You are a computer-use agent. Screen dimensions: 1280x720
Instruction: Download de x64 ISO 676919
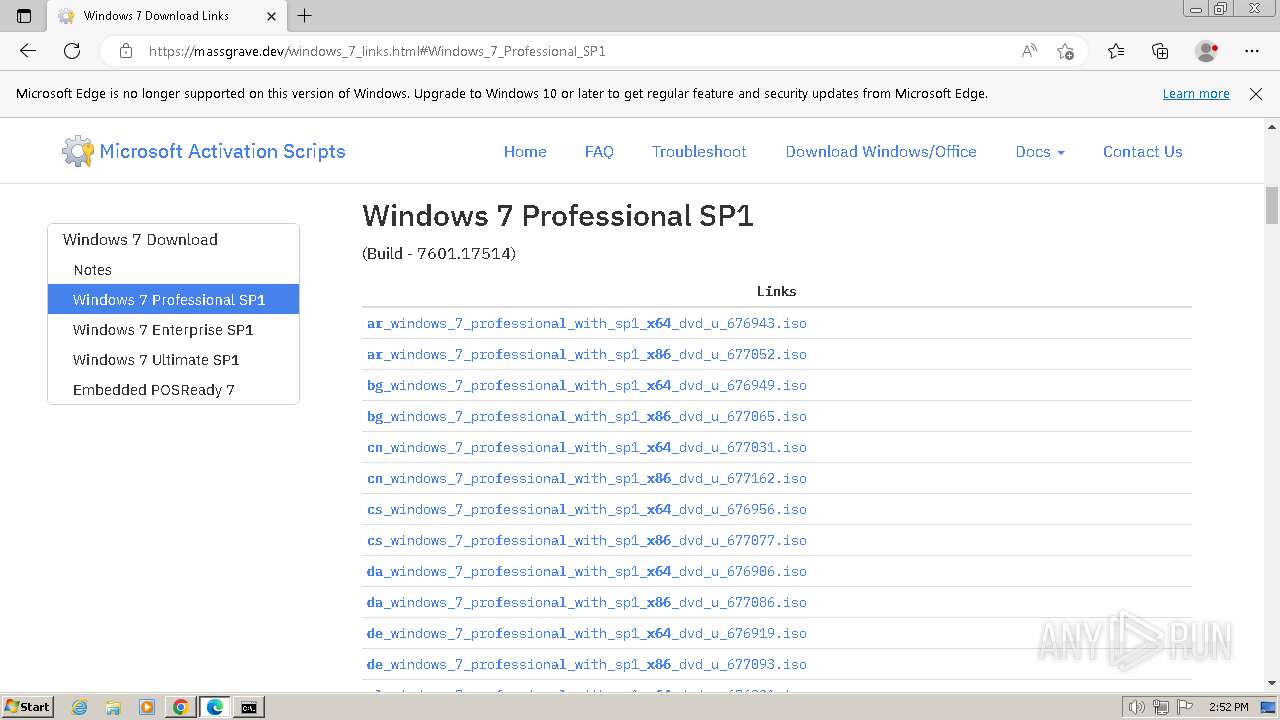(587, 634)
